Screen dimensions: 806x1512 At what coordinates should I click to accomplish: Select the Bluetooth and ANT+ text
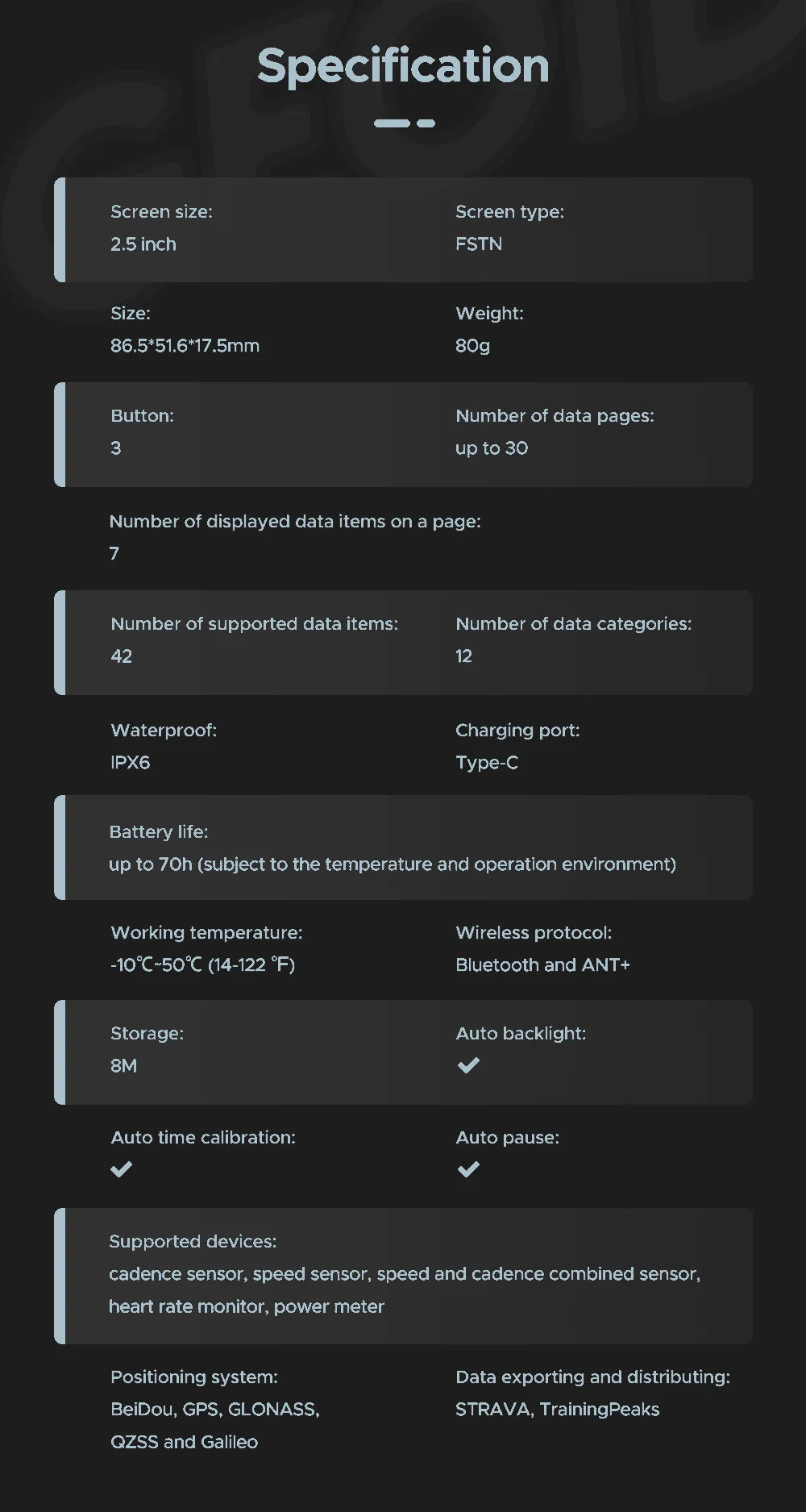[542, 965]
